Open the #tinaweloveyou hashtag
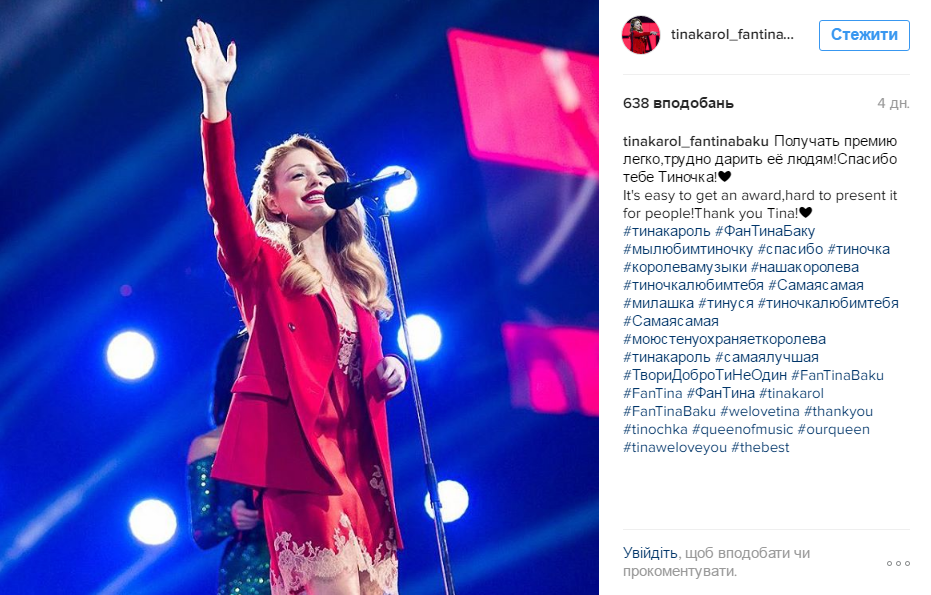931x595 pixels. pos(674,447)
